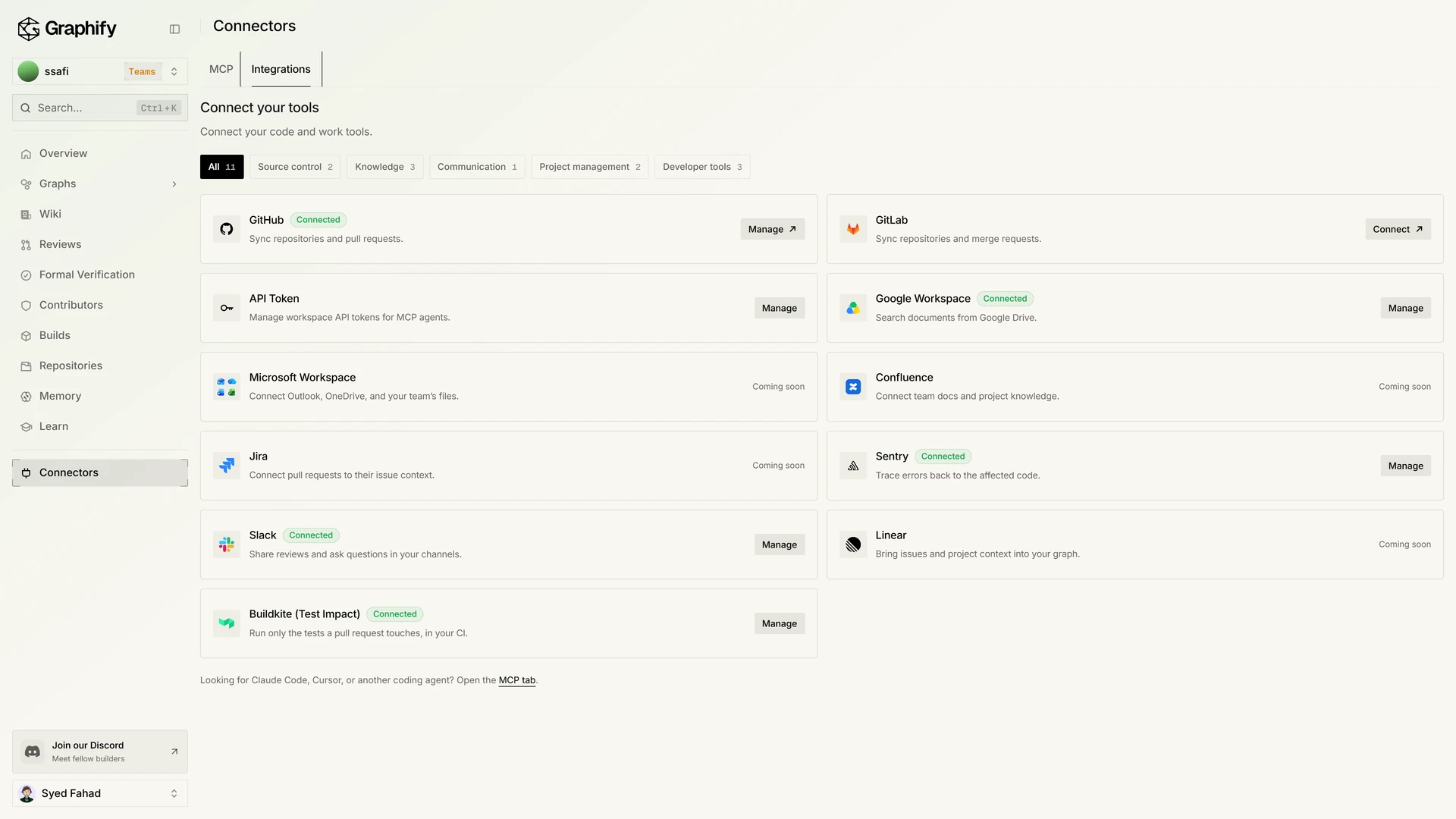Go to the Repositories sidebar item
1456x819 pixels.
click(100, 366)
